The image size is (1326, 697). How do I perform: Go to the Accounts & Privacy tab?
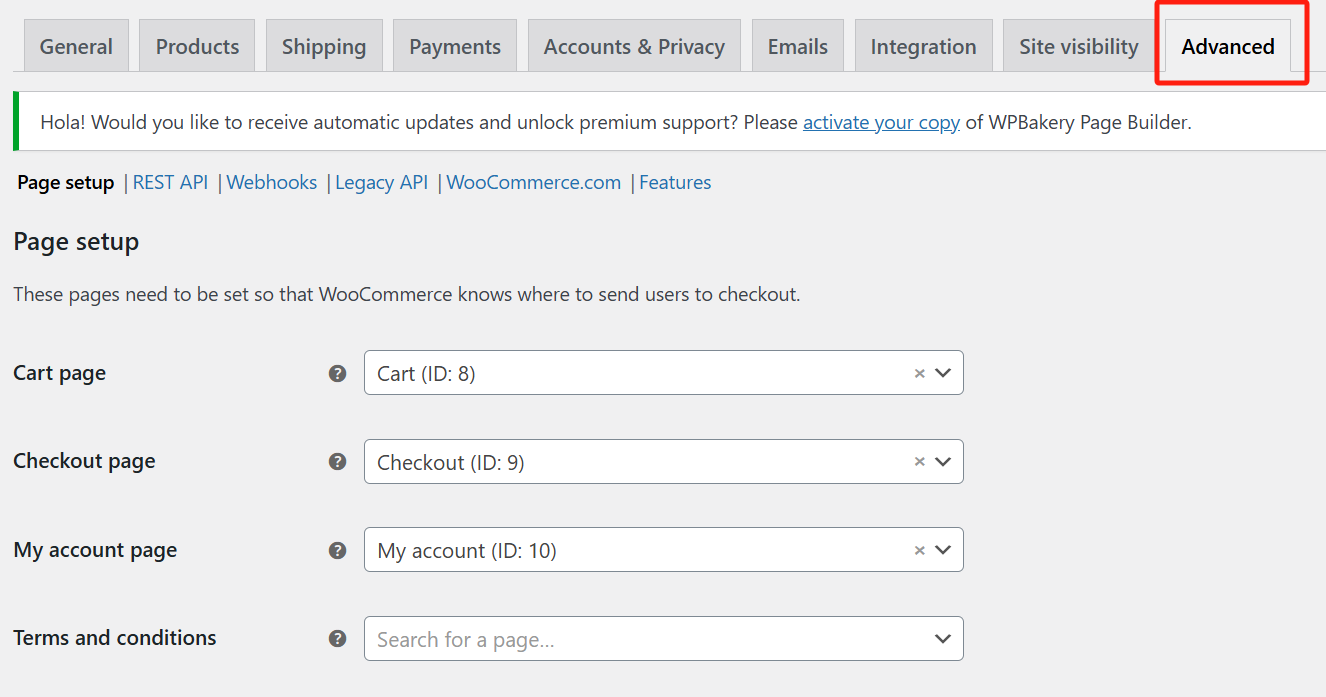(634, 46)
